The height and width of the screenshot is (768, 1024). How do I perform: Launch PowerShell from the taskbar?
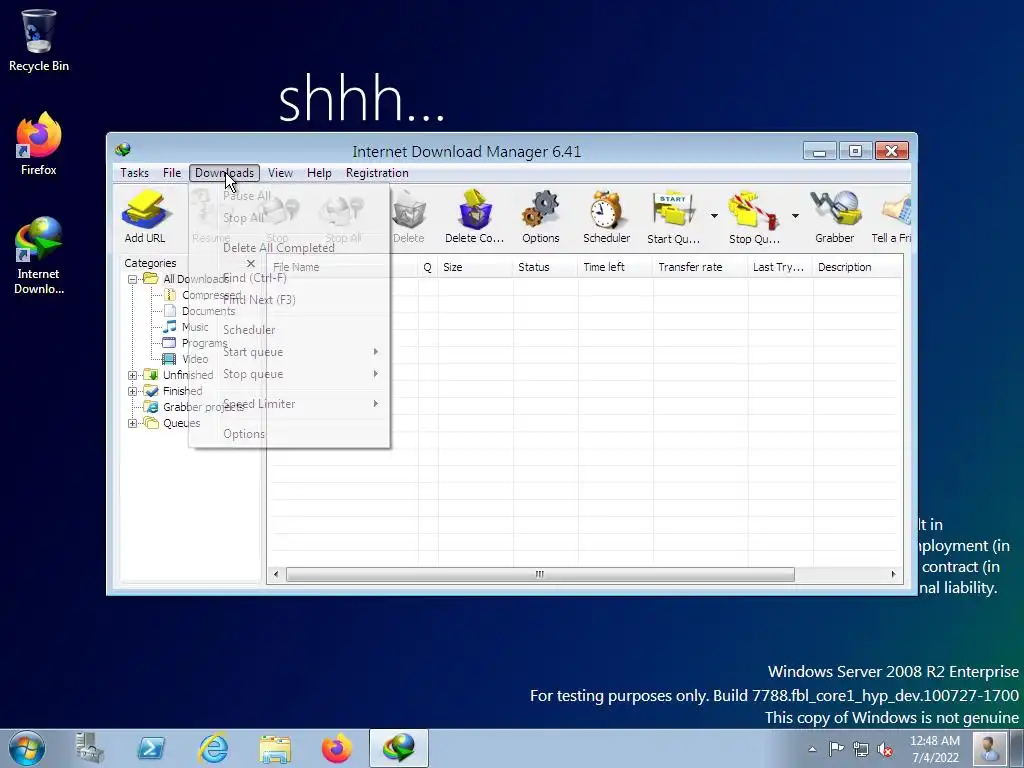[x=151, y=748]
